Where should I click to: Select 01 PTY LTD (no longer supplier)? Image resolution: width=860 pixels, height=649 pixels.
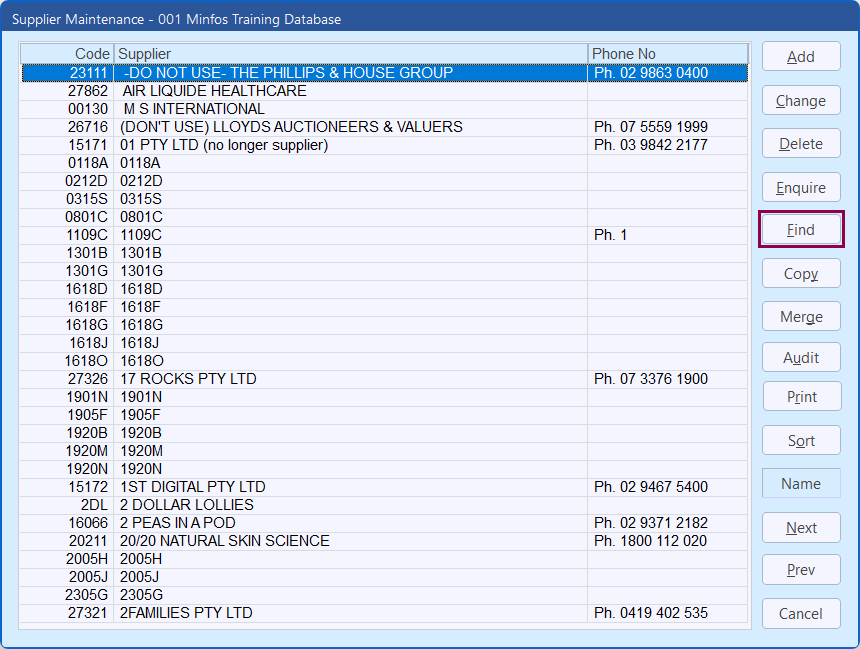tap(384, 145)
